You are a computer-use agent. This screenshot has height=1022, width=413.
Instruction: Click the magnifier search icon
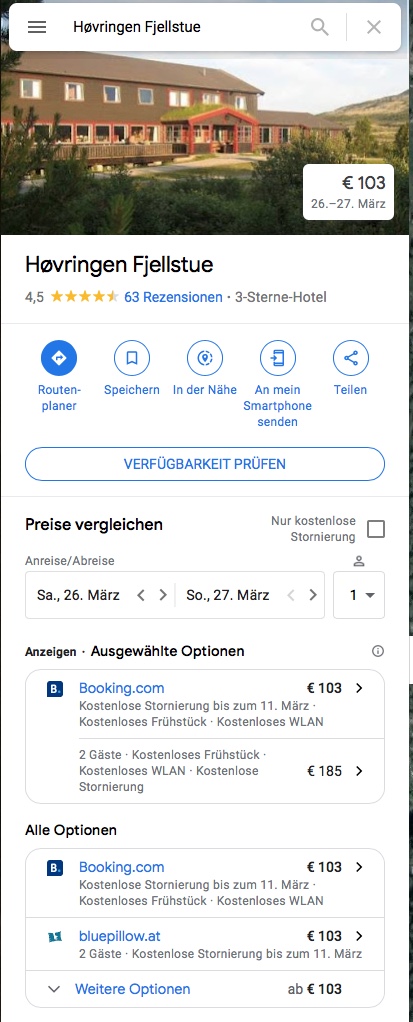320,27
